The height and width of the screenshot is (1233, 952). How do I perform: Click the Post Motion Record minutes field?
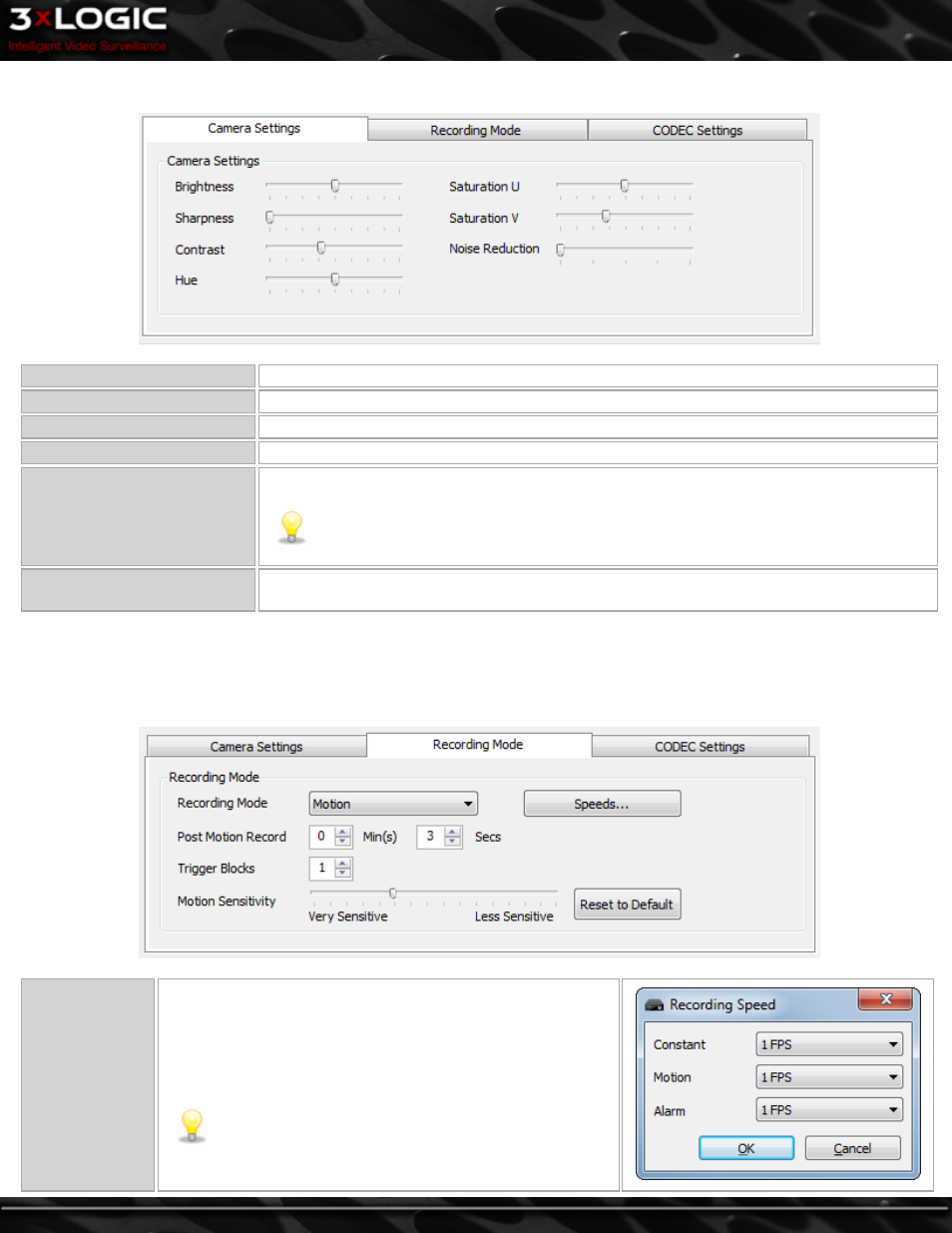tap(321, 837)
